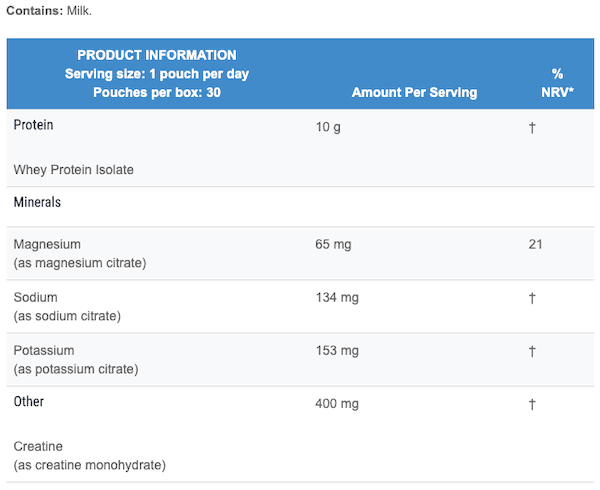Click the Potassium row label

(44, 351)
